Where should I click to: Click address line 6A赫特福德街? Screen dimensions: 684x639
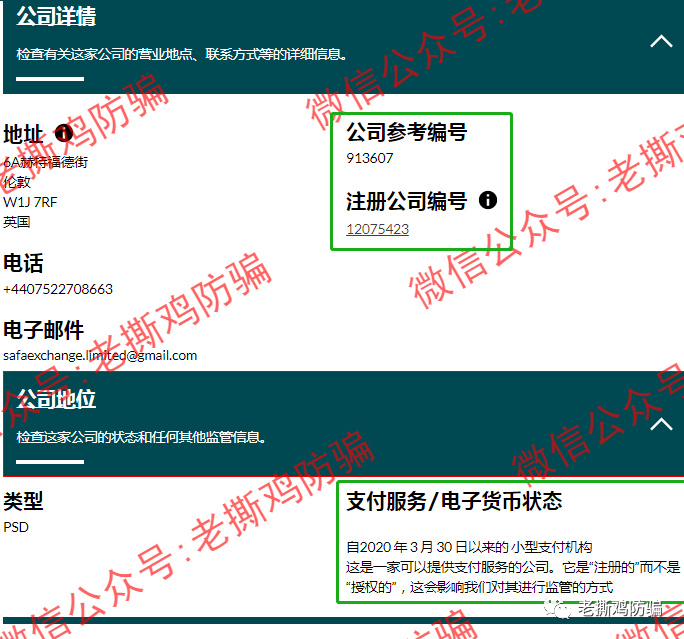point(45,162)
